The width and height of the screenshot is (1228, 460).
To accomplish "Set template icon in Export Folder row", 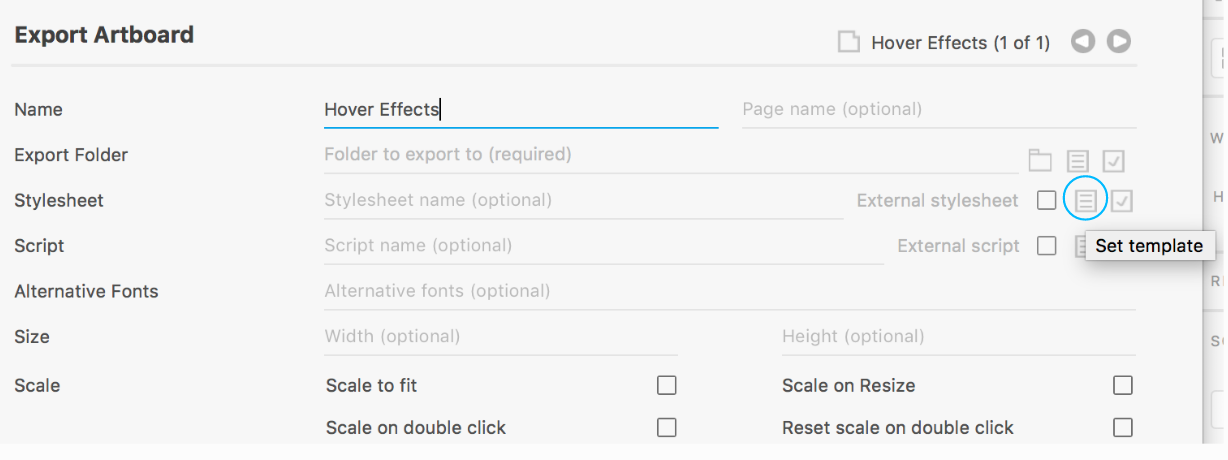I will click(1077, 160).
